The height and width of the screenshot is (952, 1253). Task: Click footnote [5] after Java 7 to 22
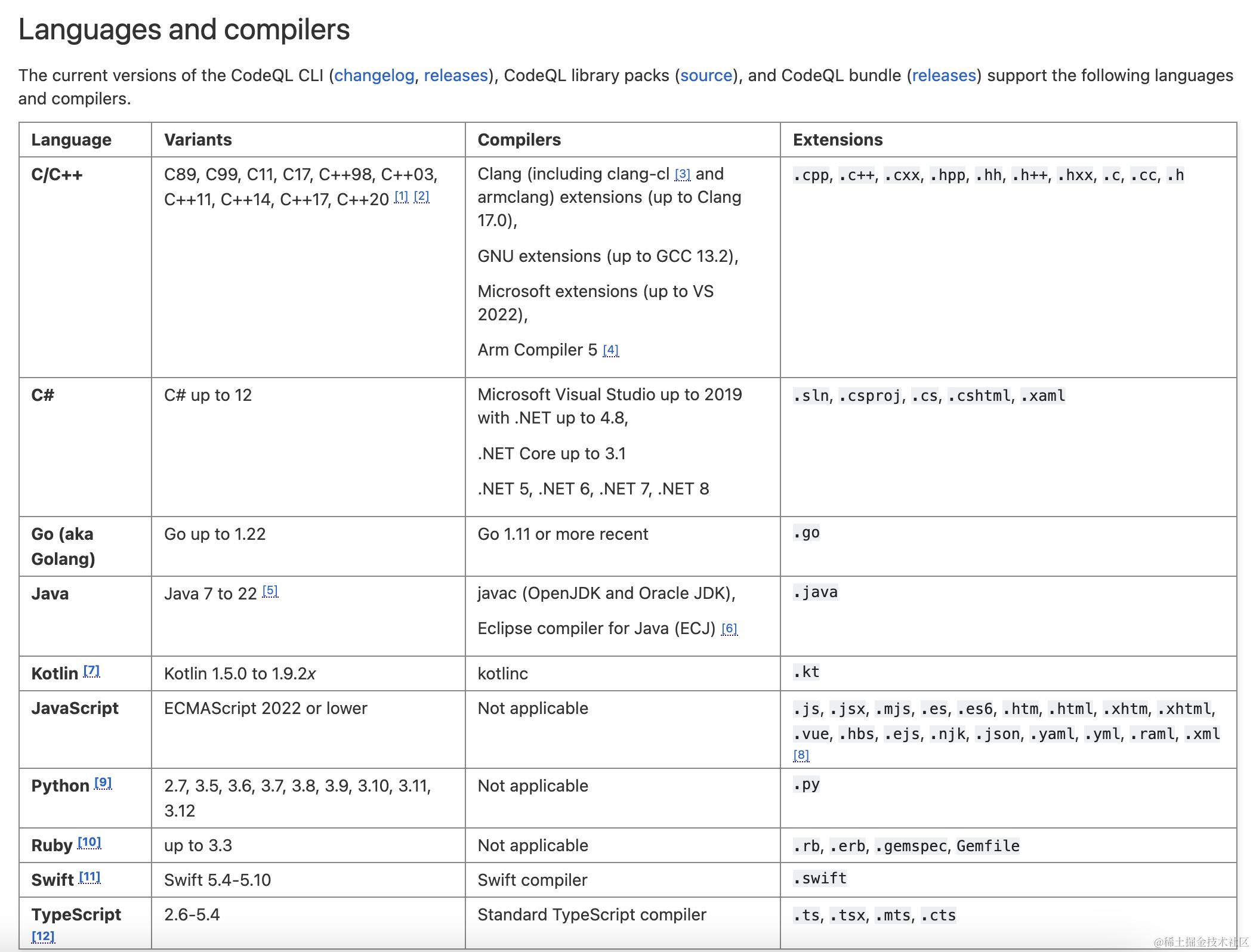point(270,590)
